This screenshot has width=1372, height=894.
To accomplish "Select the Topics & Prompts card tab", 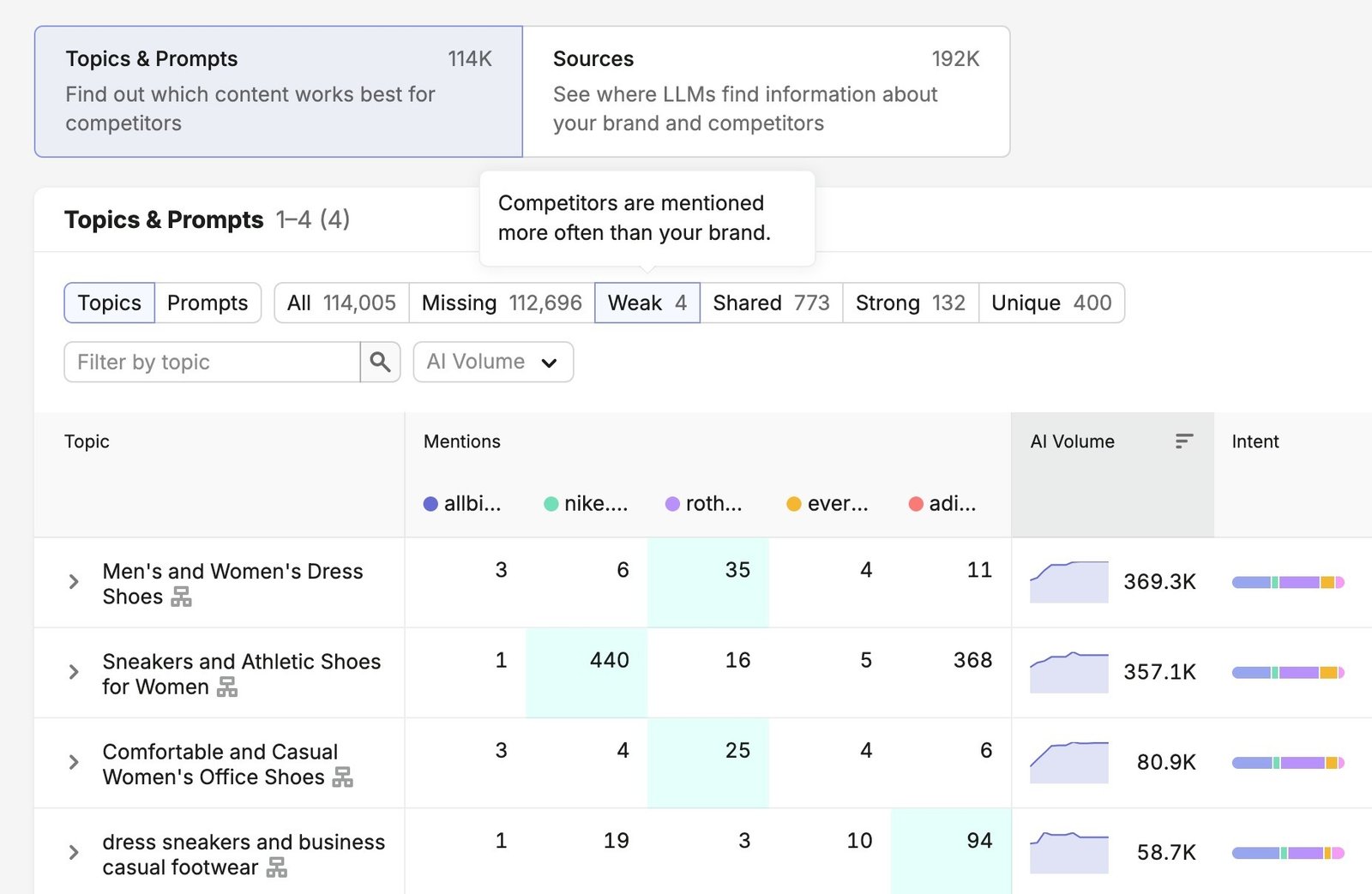I will pyautogui.click(x=279, y=92).
